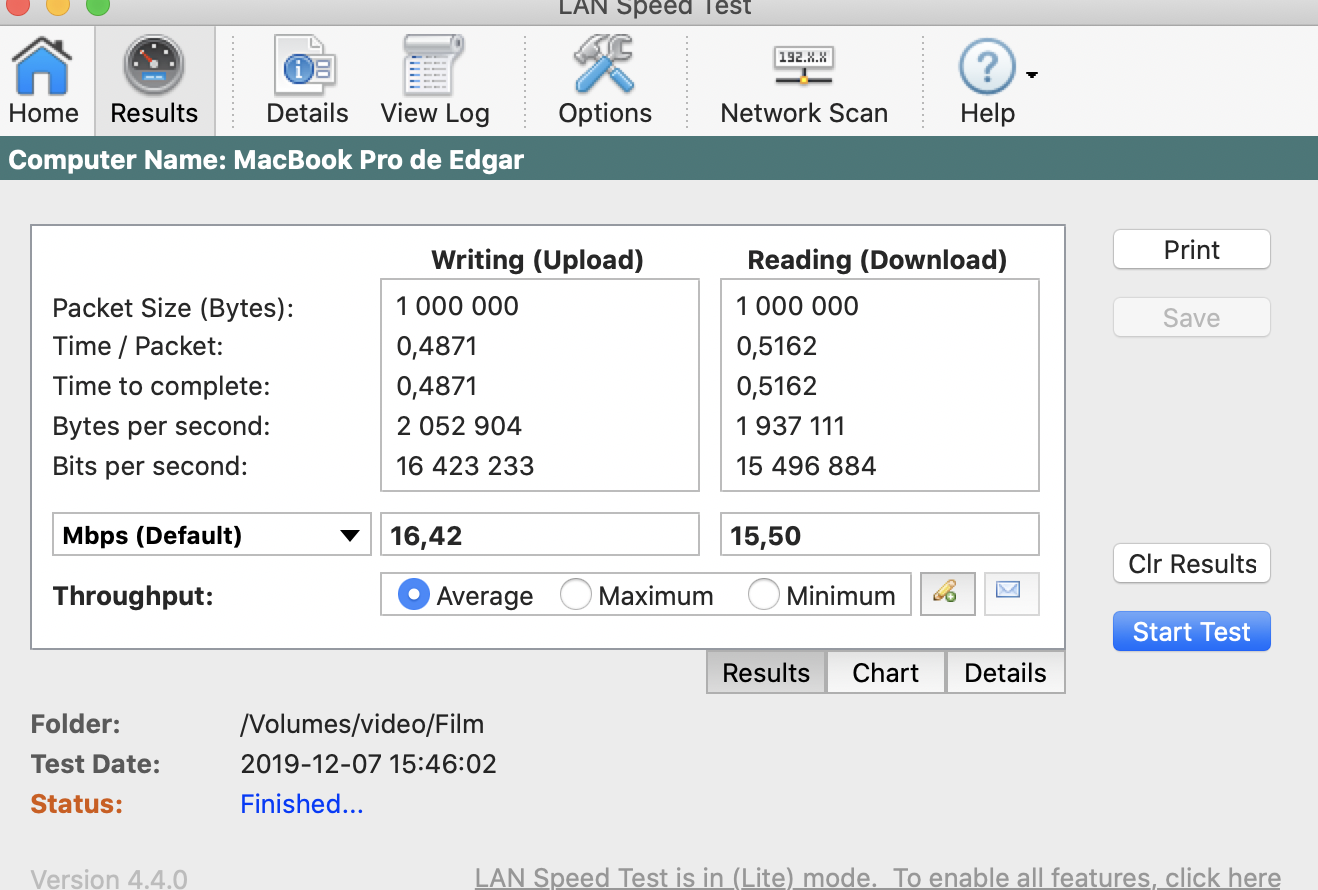Click the email results envelope icon
This screenshot has height=890, width=1318.
pyautogui.click(x=1012, y=593)
